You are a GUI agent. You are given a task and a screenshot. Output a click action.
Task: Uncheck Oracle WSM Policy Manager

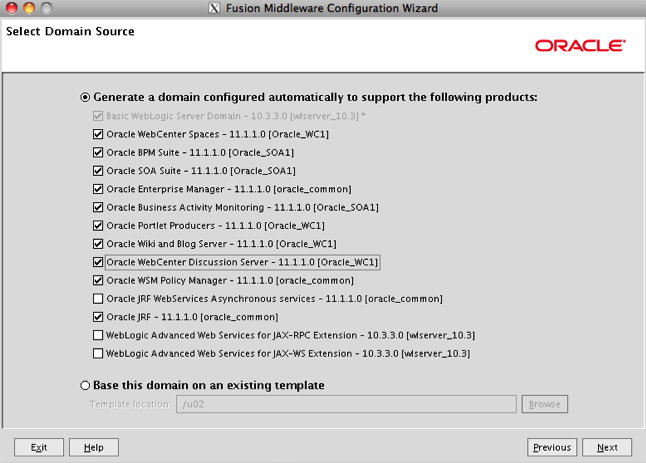[x=98, y=280]
